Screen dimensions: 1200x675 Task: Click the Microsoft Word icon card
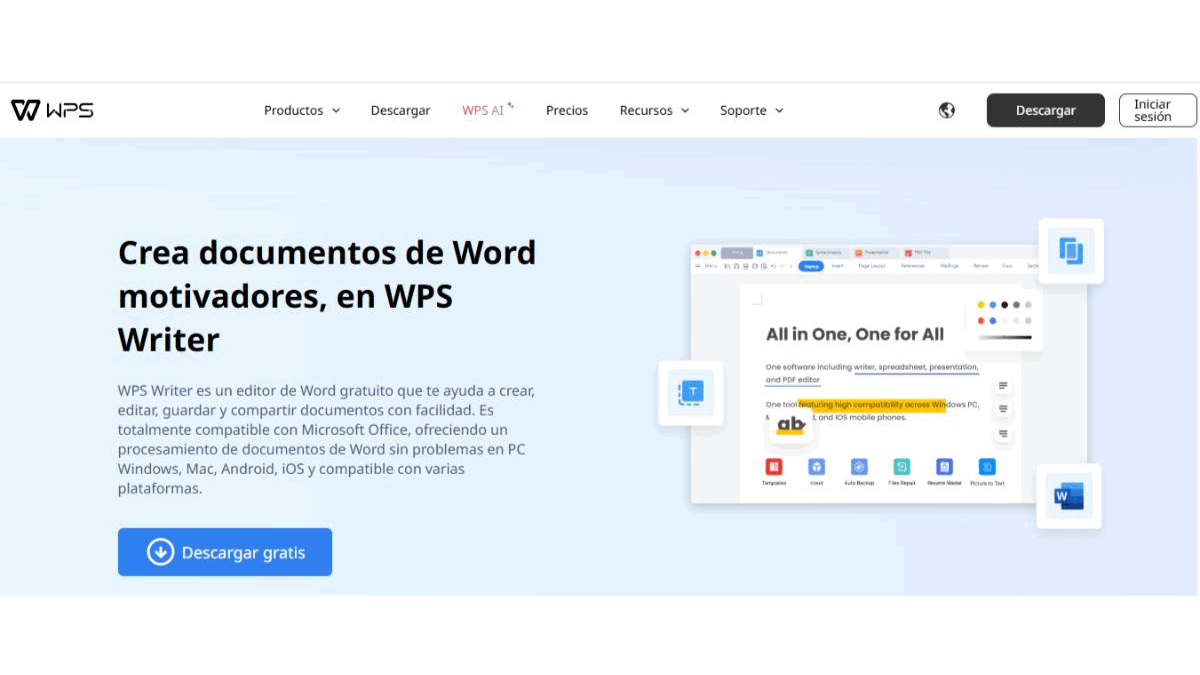pyautogui.click(x=1069, y=496)
